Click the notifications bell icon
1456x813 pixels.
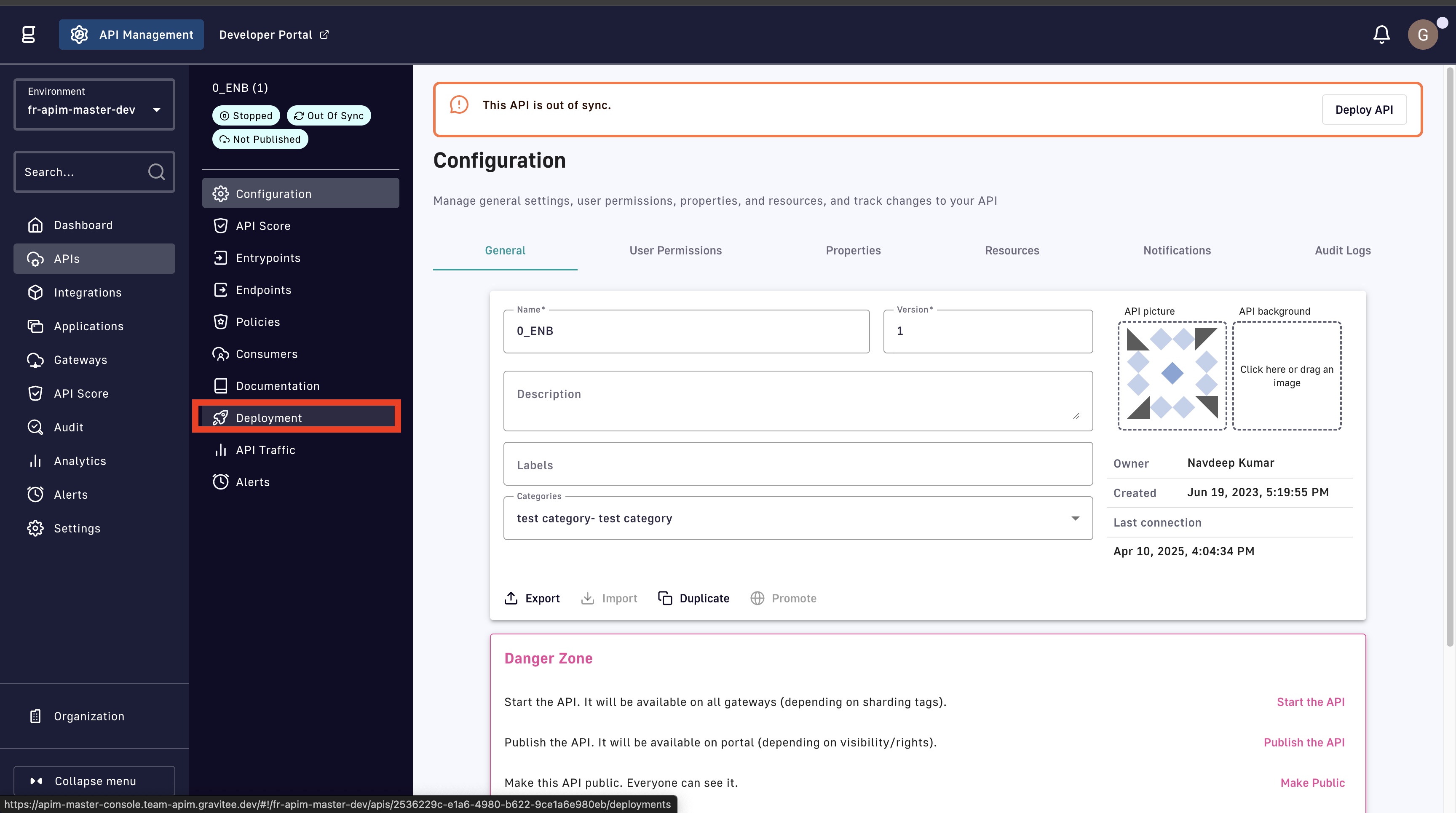click(x=1381, y=35)
